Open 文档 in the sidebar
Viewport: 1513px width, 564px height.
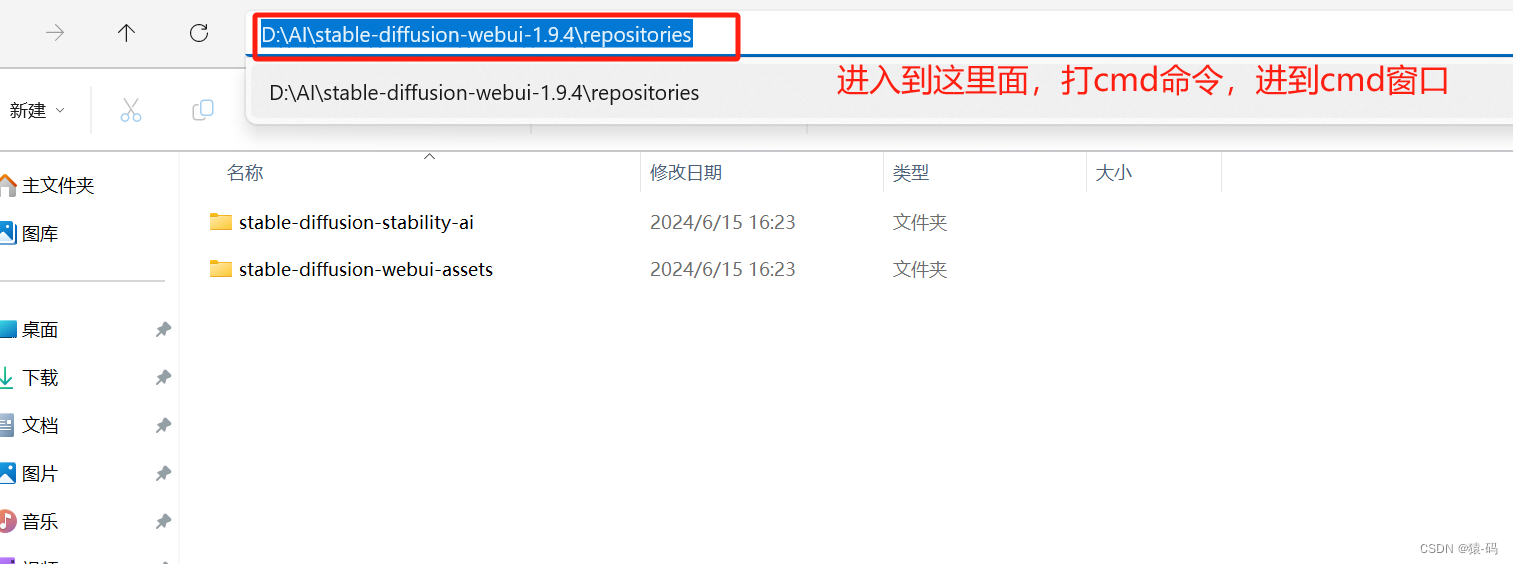[40, 426]
